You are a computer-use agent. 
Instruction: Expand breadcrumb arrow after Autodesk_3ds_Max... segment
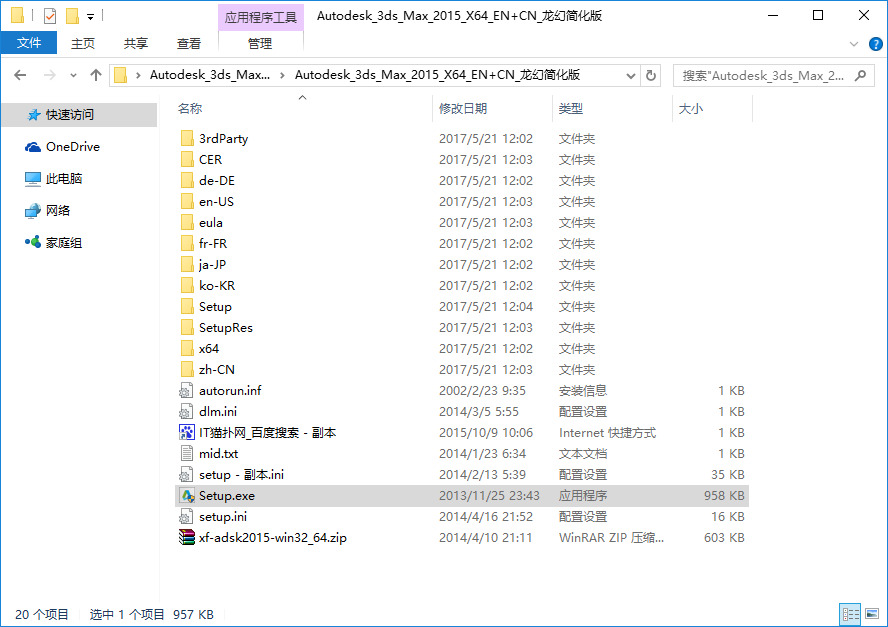282,75
